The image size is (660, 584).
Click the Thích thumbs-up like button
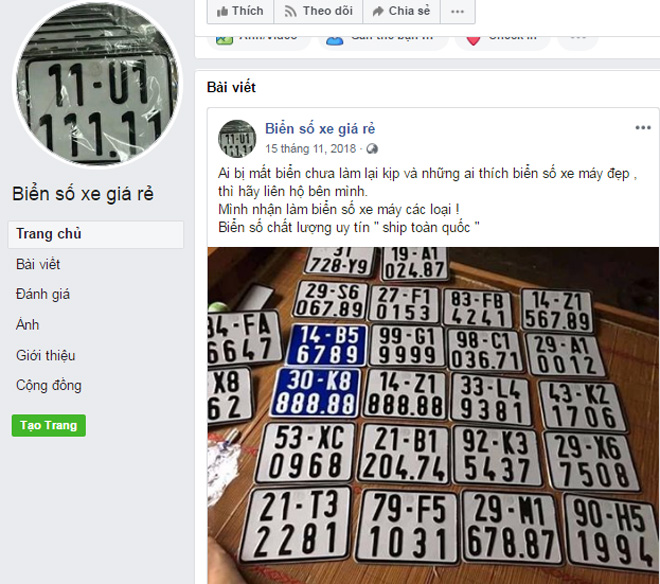(x=240, y=11)
